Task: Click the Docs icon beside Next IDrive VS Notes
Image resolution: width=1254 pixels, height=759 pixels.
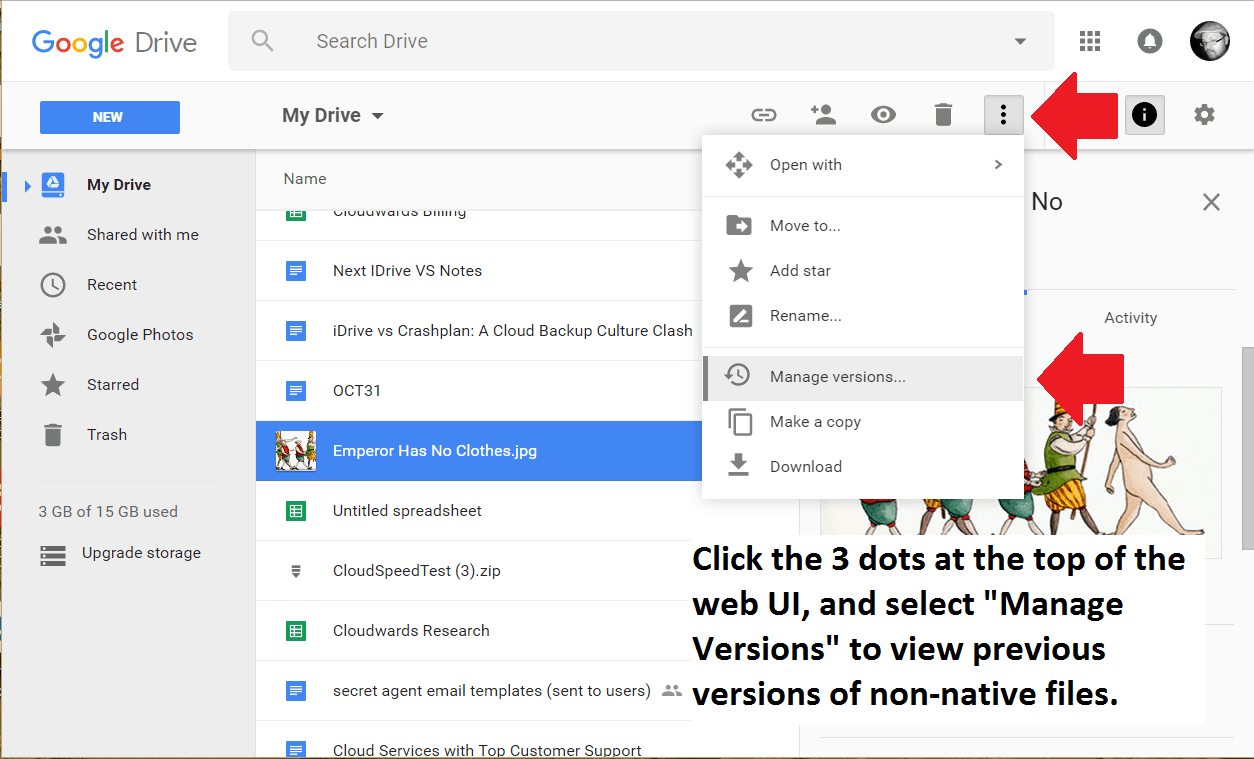Action: (x=296, y=271)
